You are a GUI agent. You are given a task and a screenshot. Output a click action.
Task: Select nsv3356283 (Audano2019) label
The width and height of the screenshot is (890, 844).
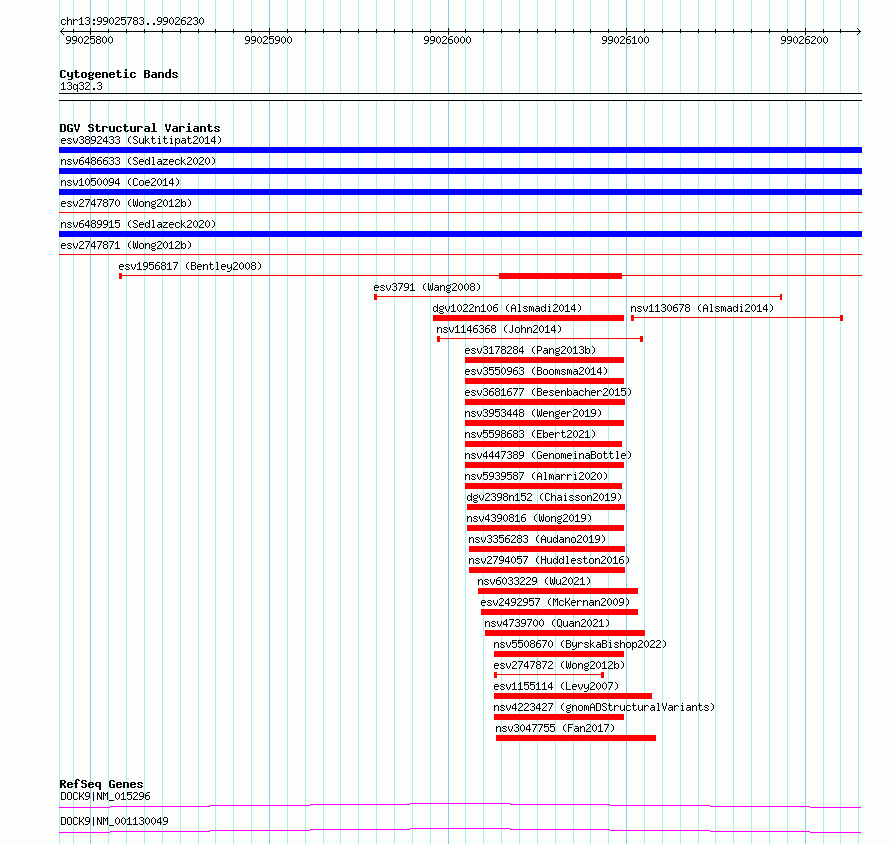537,539
